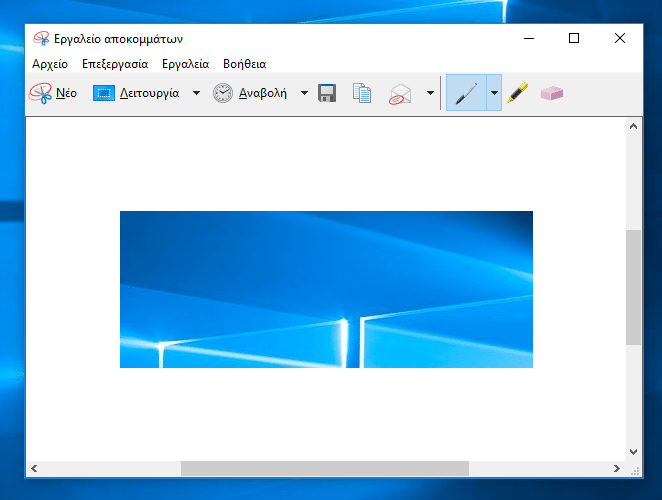The width and height of the screenshot is (662, 500).
Task: Open the Εργαλεία menu
Action: 185,64
